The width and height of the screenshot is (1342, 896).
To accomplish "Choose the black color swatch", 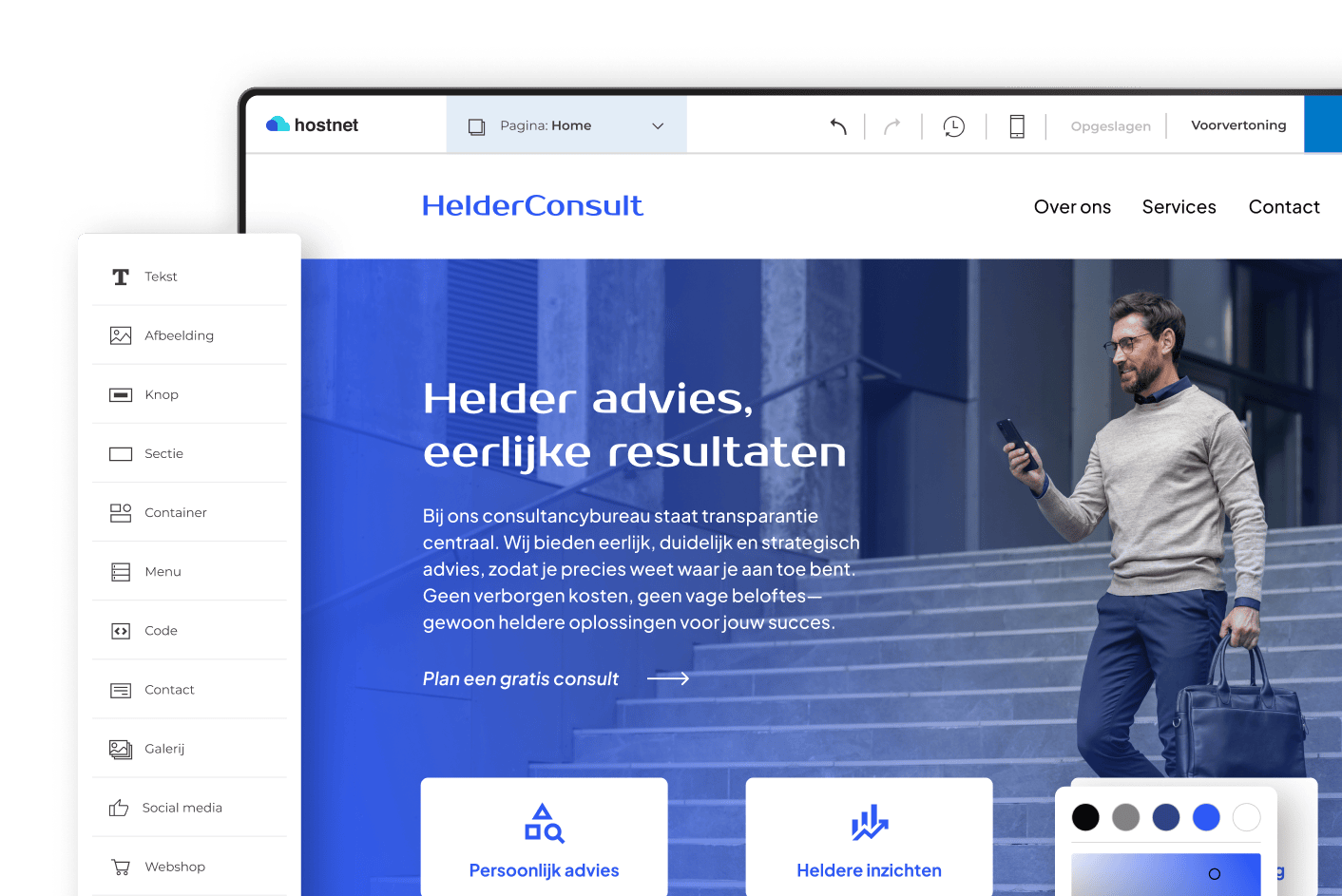I will (1085, 817).
